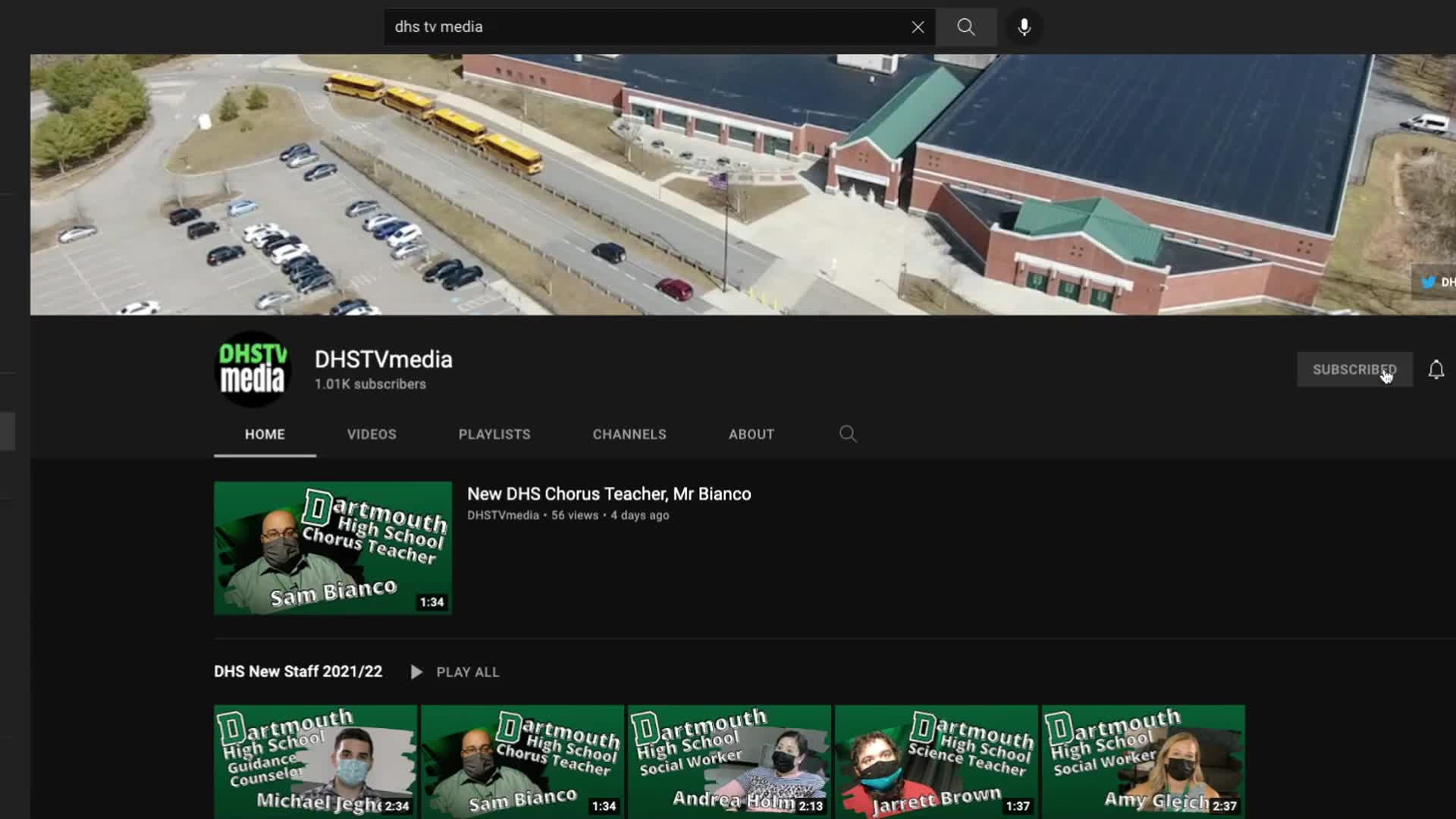Click '56 views' under the featured video
Screen dimensions: 1456x819
coord(575,516)
